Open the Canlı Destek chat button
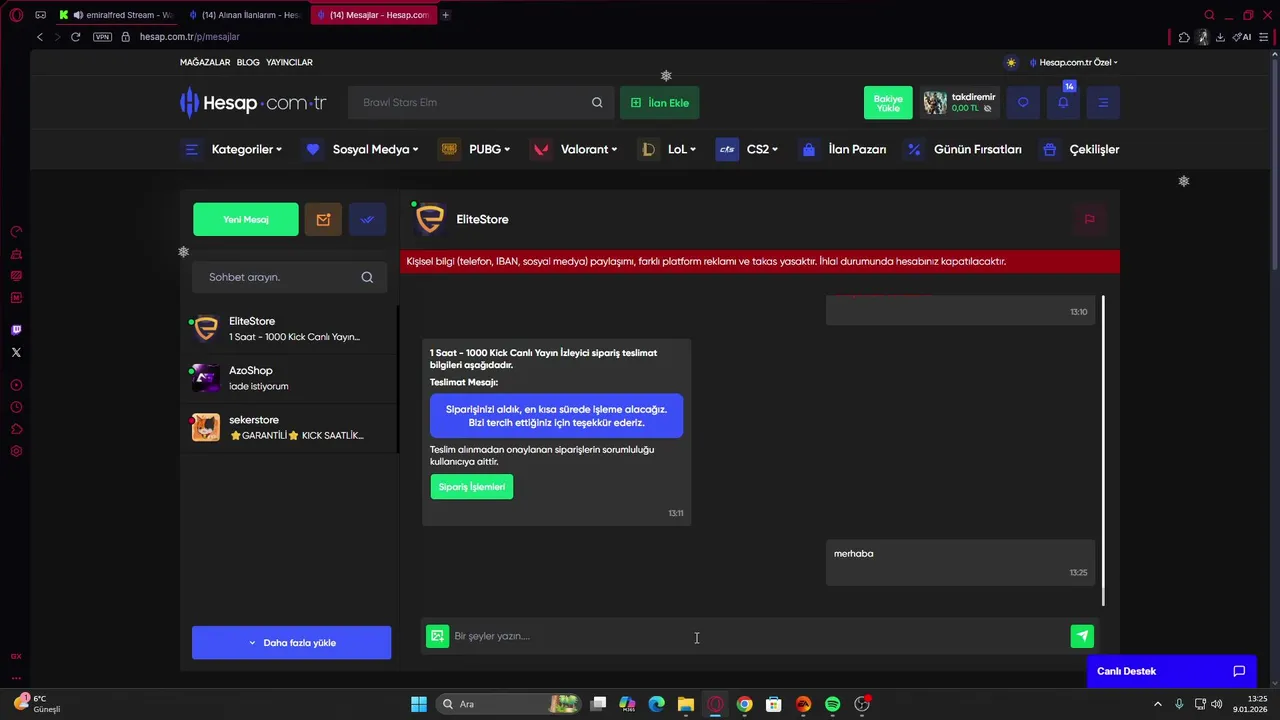The height and width of the screenshot is (720, 1280). (1172, 671)
